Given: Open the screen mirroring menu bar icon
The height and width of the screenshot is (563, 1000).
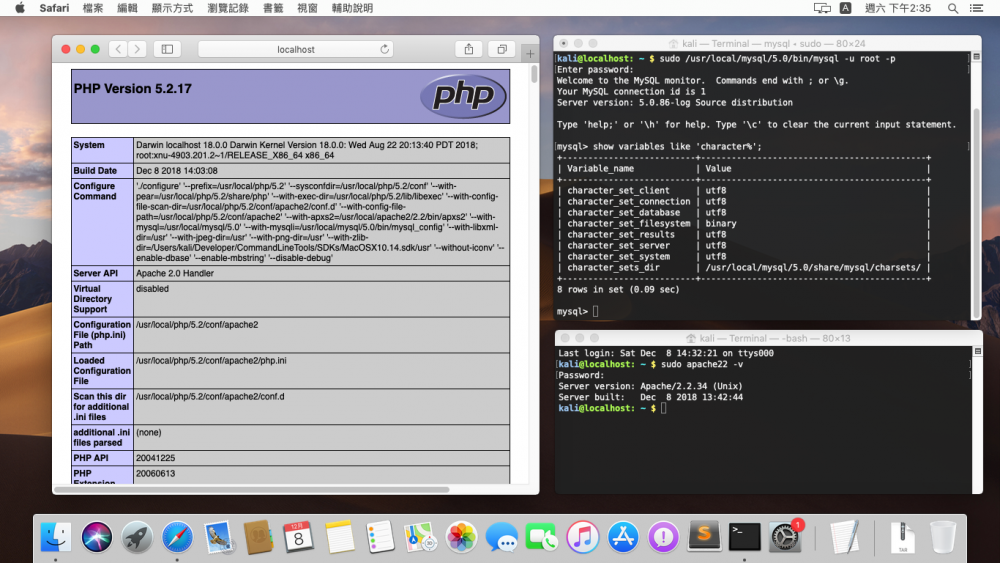Looking at the screenshot, I should 822,8.
